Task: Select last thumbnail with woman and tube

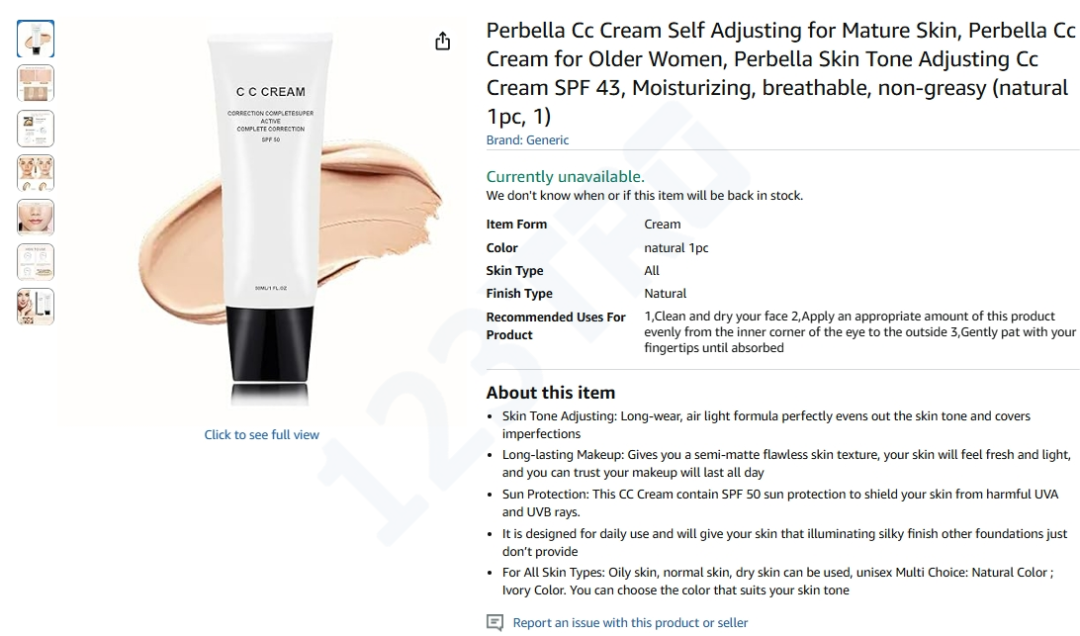Action: point(36,307)
